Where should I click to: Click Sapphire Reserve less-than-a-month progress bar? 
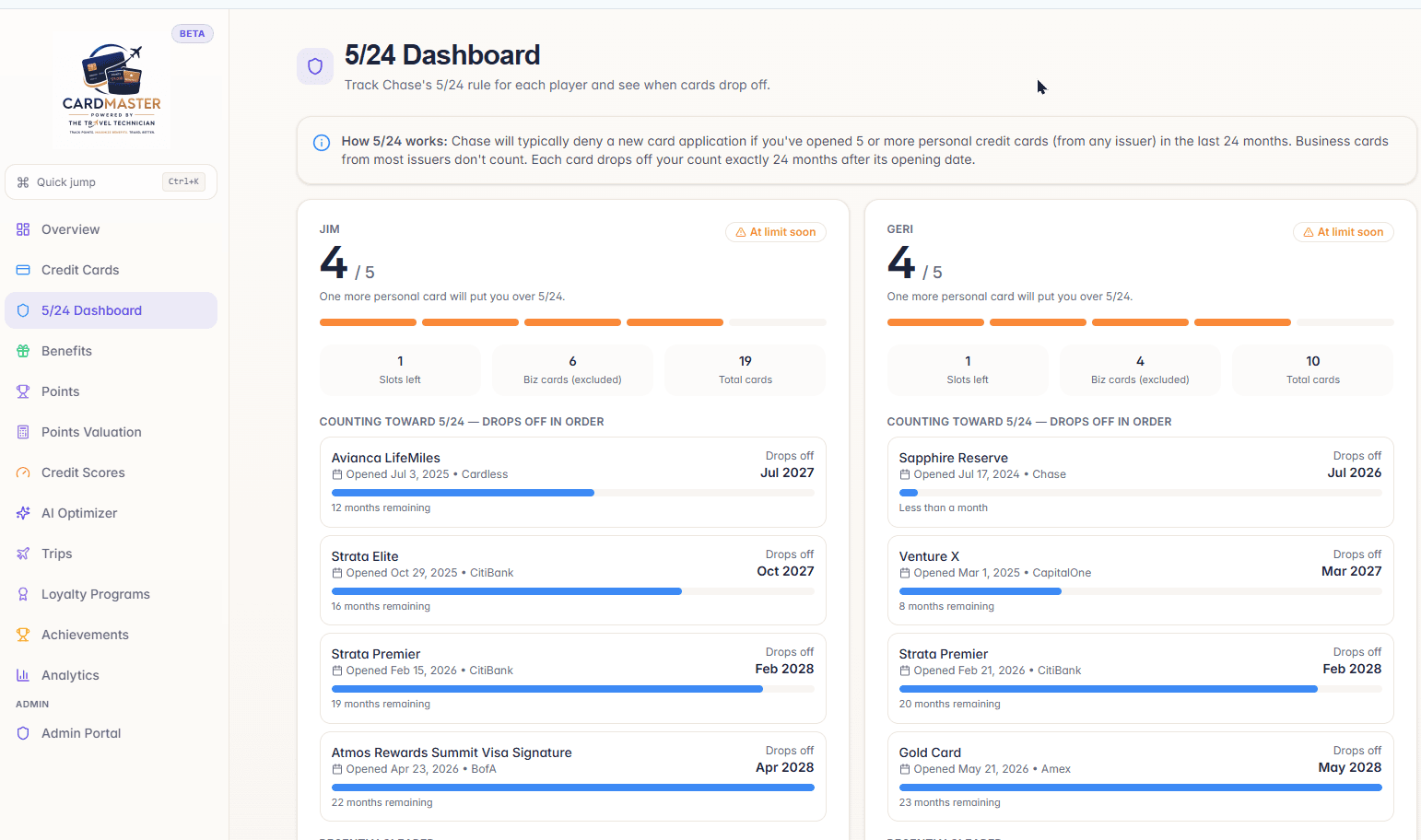click(1140, 493)
